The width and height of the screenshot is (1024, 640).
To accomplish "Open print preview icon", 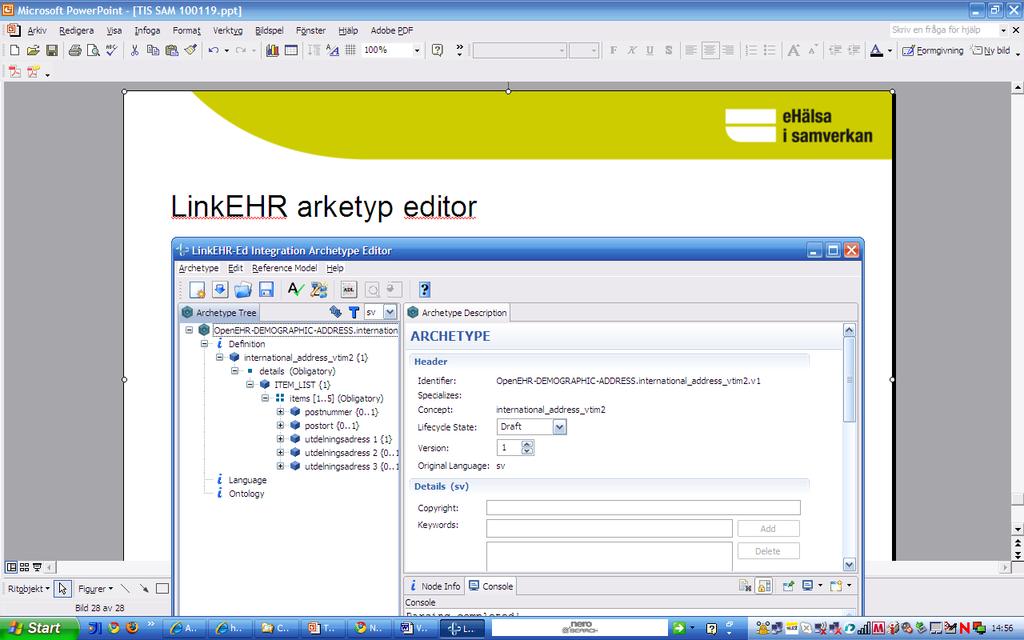I will tap(93, 50).
